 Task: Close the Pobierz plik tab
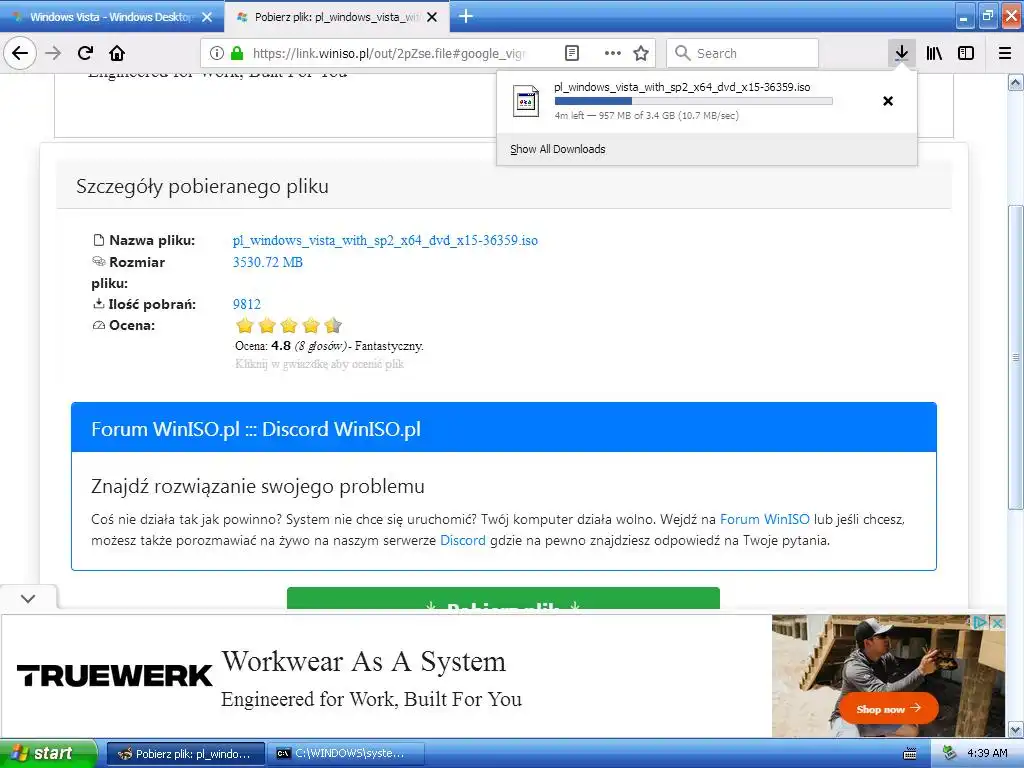[x=432, y=17]
